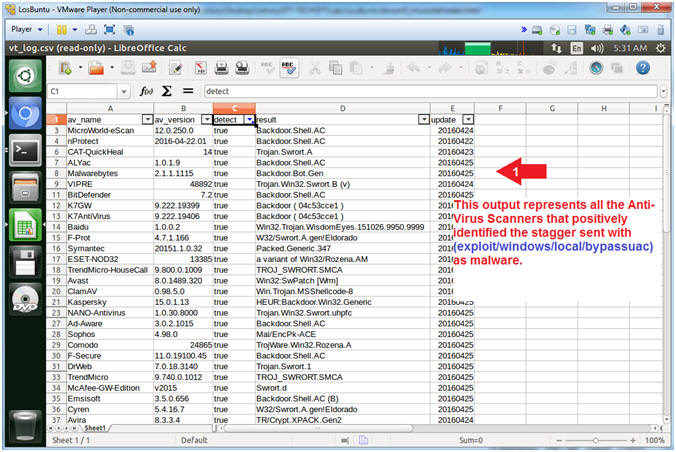Click the Copy toolbar icon
Screen dimensions: 676x452
(335, 68)
